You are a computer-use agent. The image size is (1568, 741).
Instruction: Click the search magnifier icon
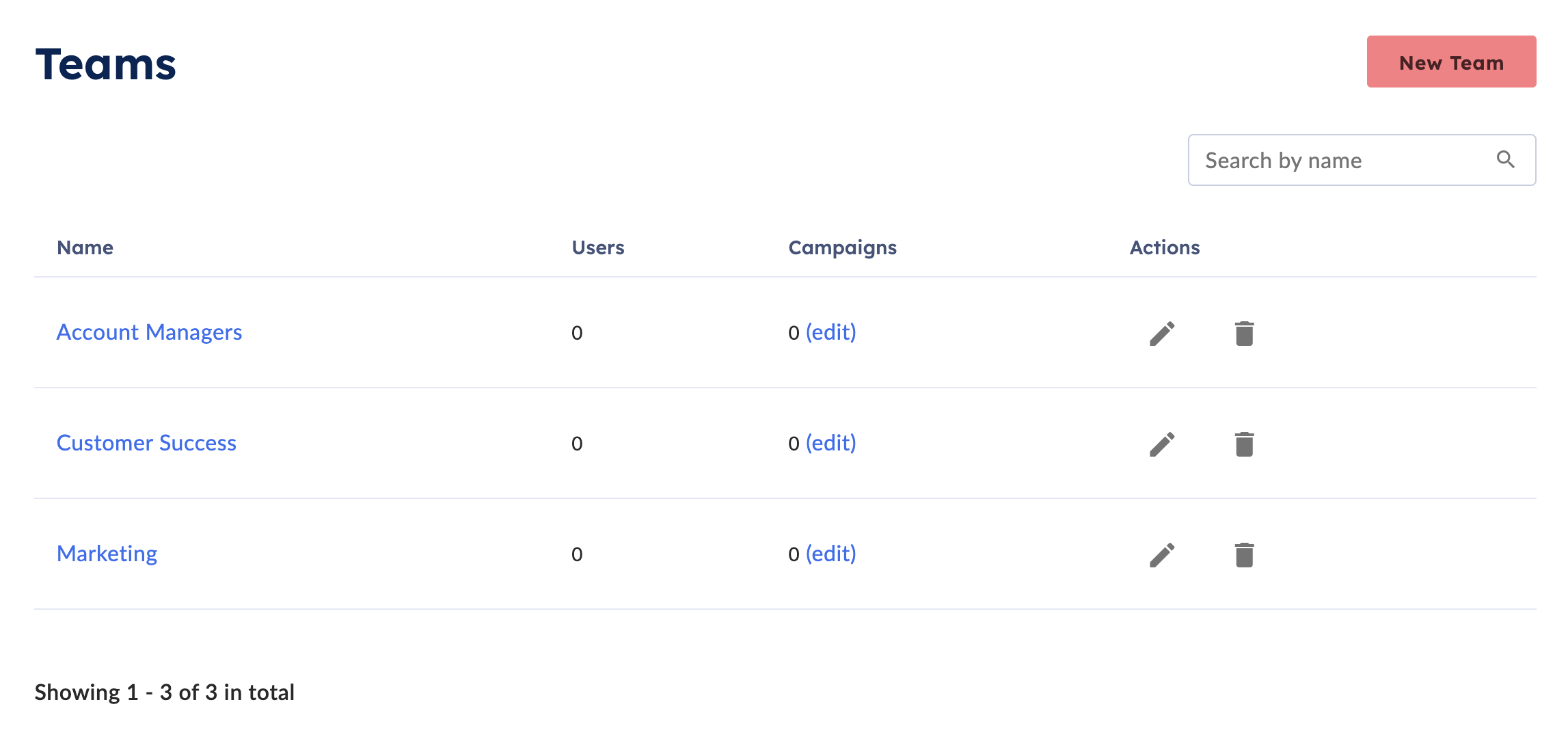(1505, 160)
